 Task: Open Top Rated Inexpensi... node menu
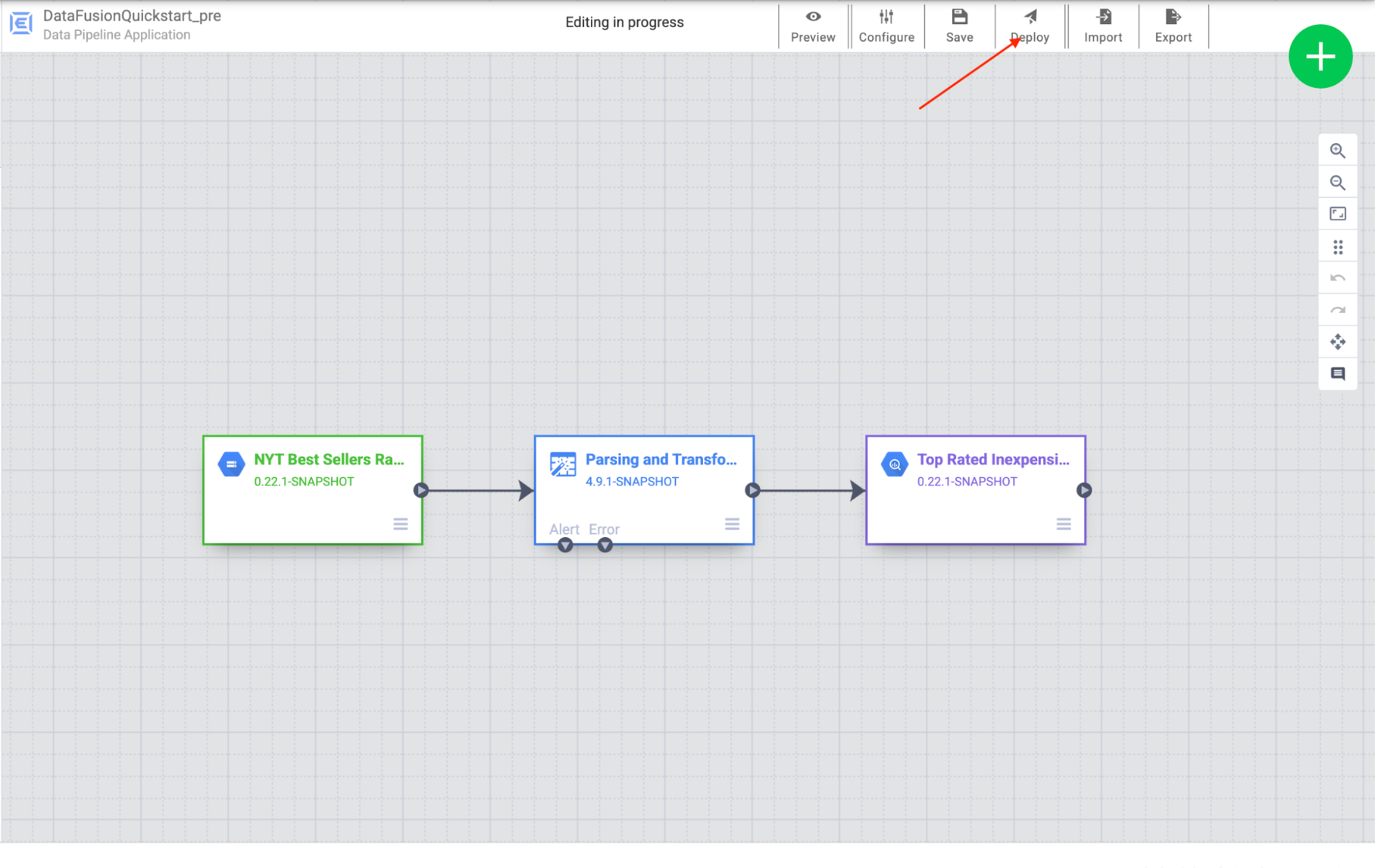click(x=1063, y=524)
